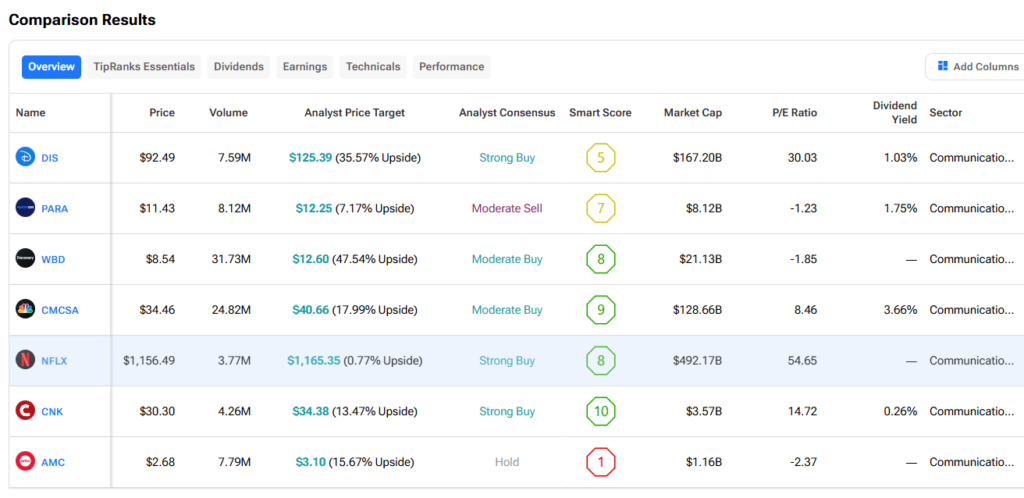Image resolution: width=1024 pixels, height=498 pixels.
Task: Click NFLX price target $1,165.35
Action: pos(313,360)
